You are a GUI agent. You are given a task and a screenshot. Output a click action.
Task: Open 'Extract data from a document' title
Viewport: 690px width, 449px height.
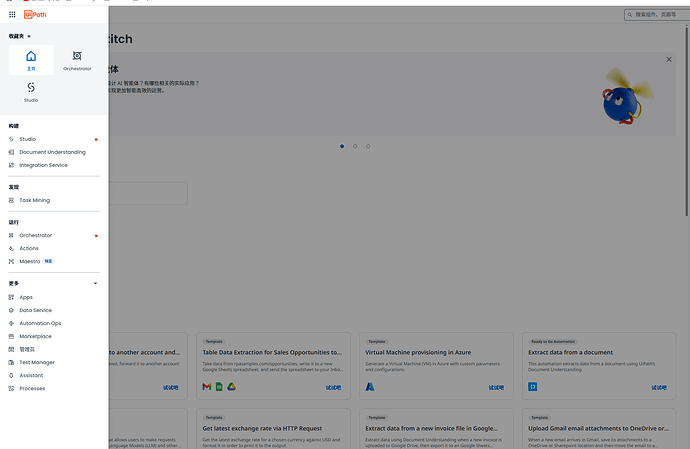point(570,353)
